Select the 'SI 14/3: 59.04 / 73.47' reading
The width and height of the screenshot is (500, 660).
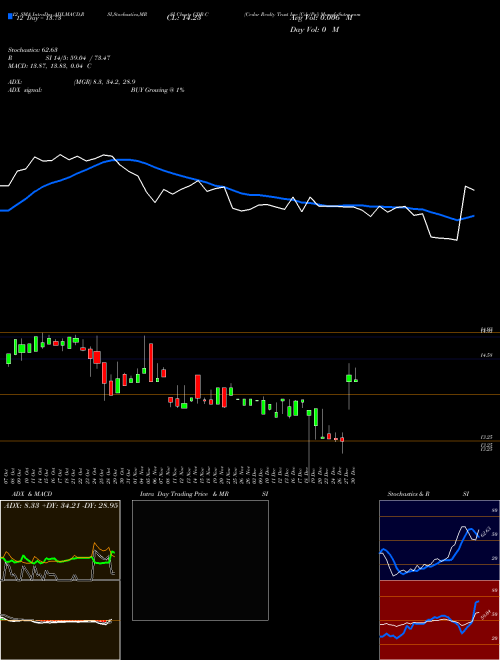click(78, 58)
